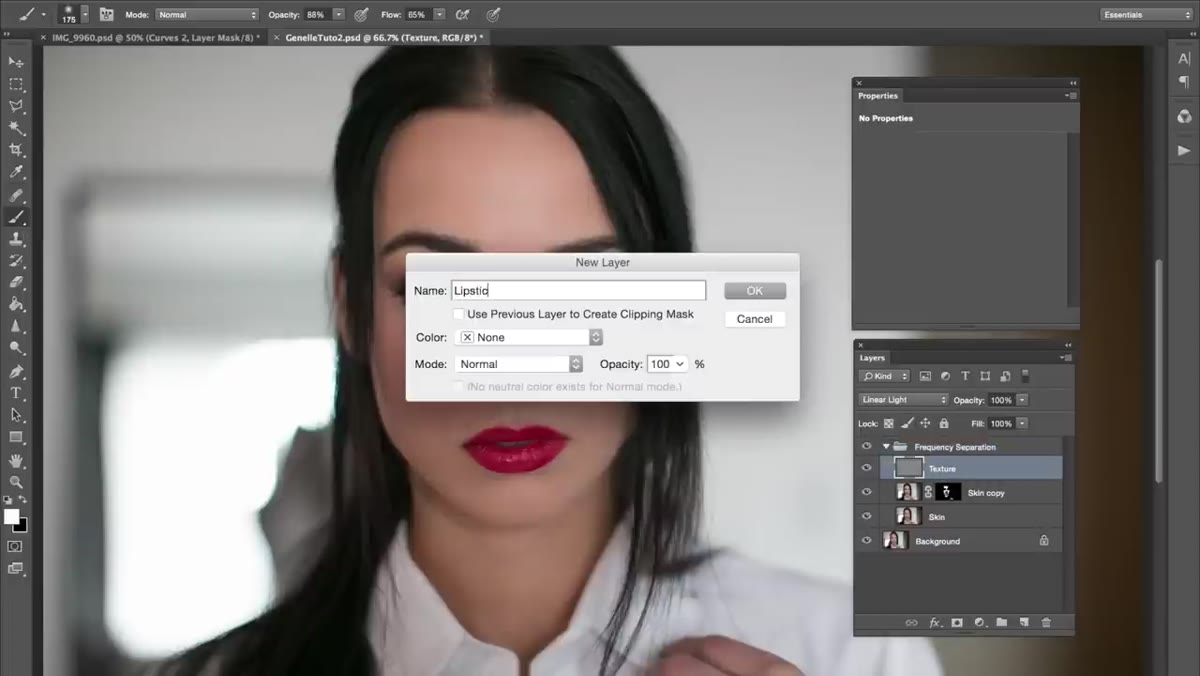The height and width of the screenshot is (676, 1200).
Task: Click Cancel in New Layer dialog
Action: 755,319
